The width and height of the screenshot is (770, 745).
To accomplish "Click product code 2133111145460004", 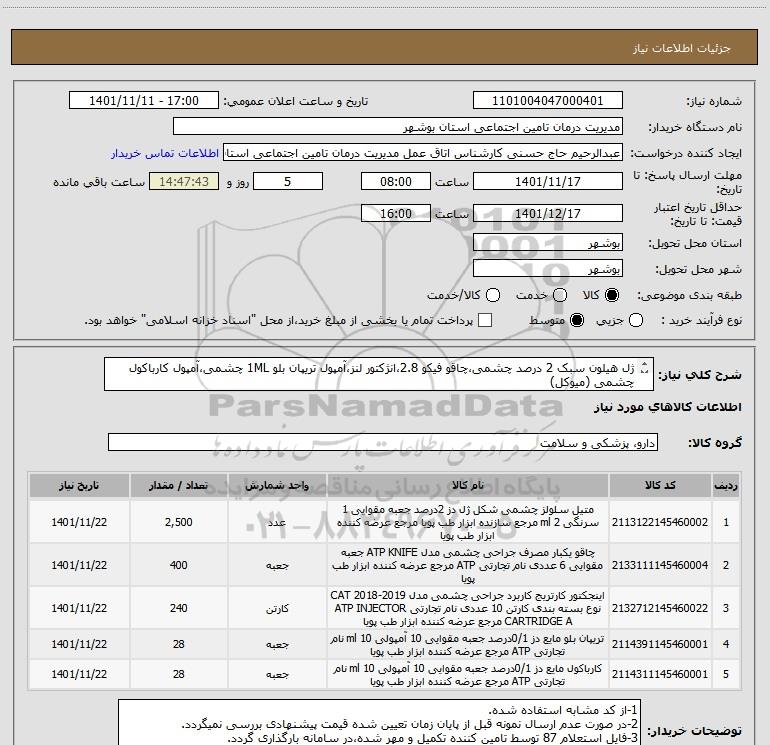I will tap(660, 565).
